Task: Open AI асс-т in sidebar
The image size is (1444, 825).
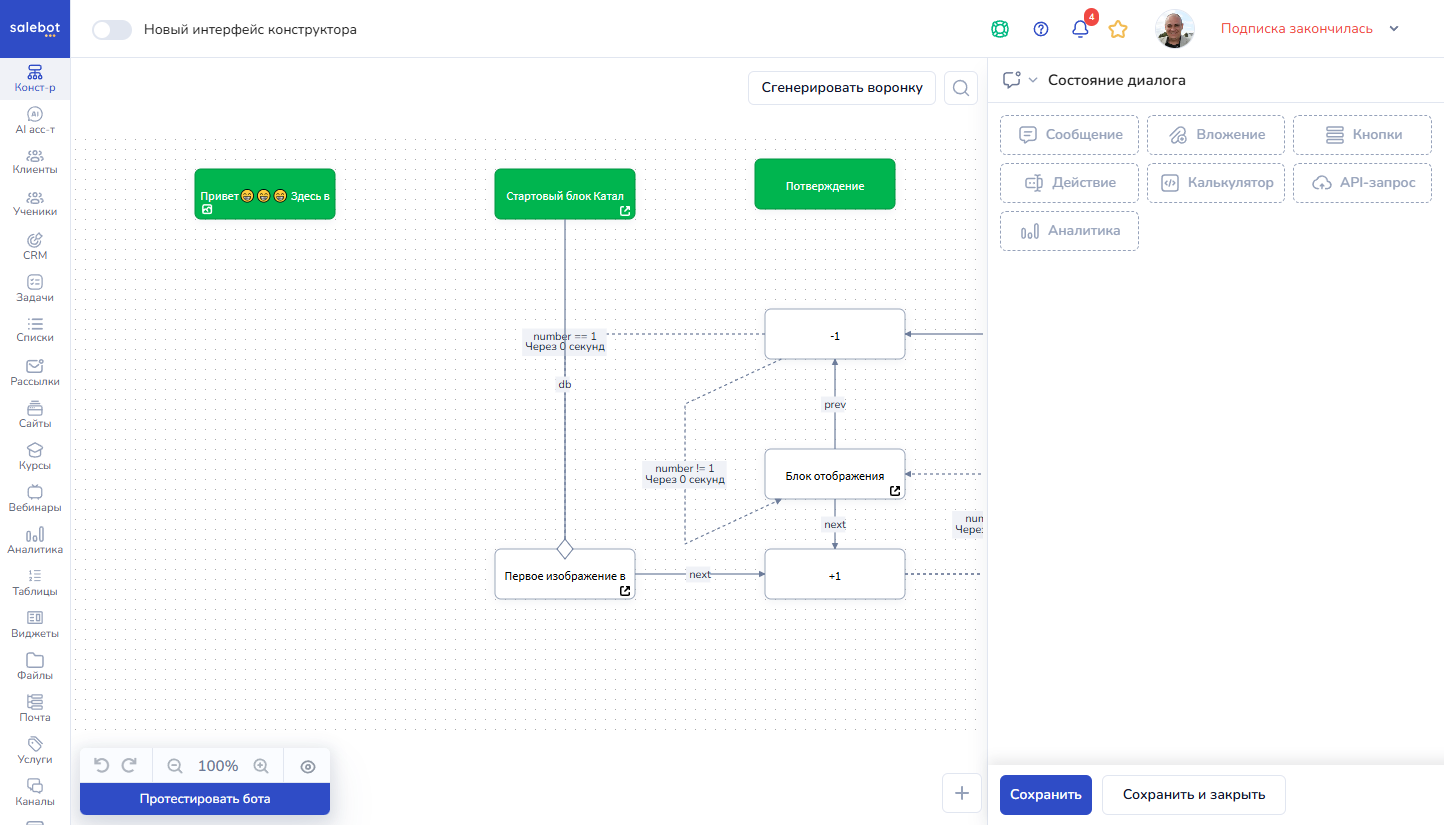Action: 35,121
